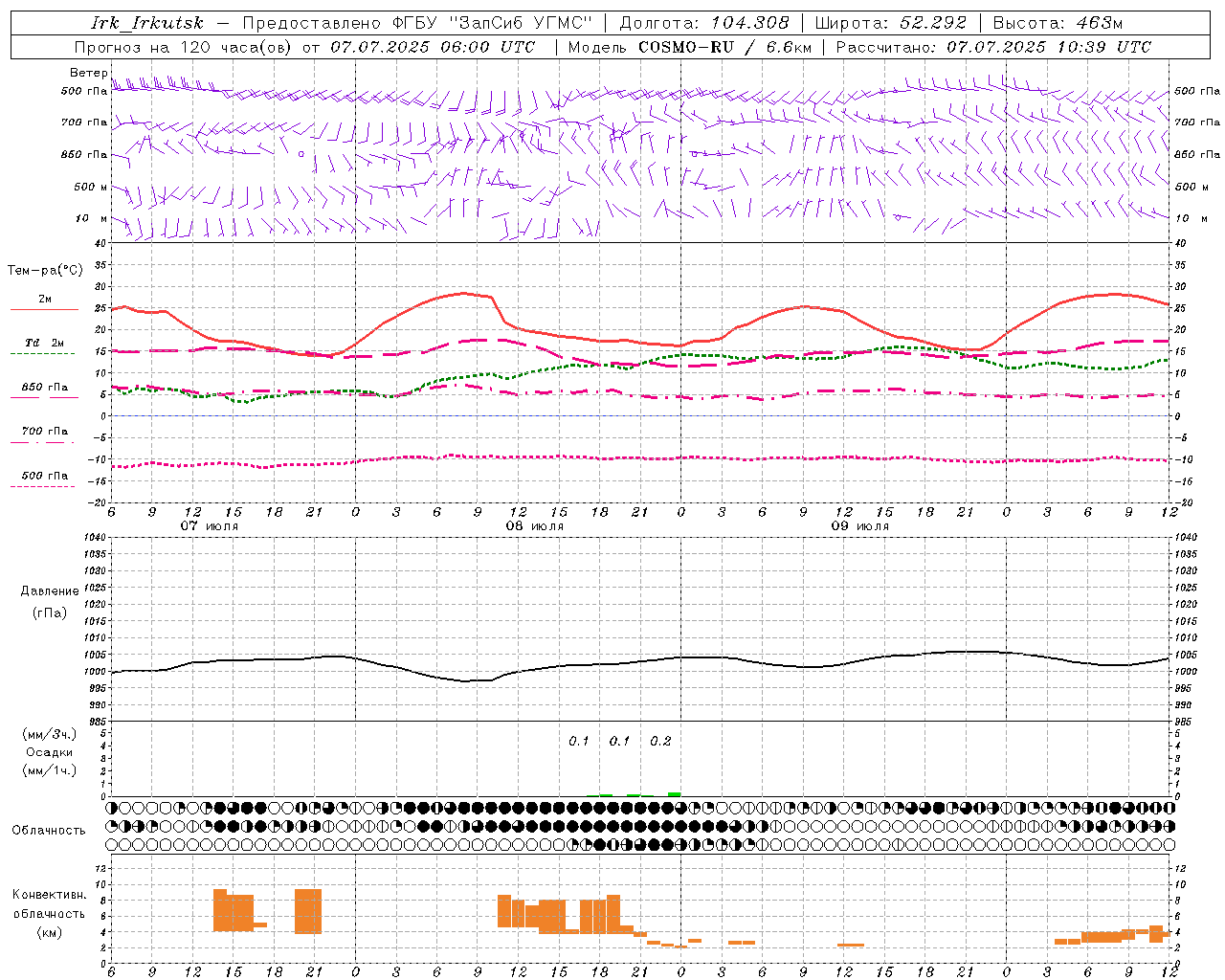Select the 'Высота: 463м' elevation text
This screenshot has width=1225, height=980.
click(x=1058, y=23)
